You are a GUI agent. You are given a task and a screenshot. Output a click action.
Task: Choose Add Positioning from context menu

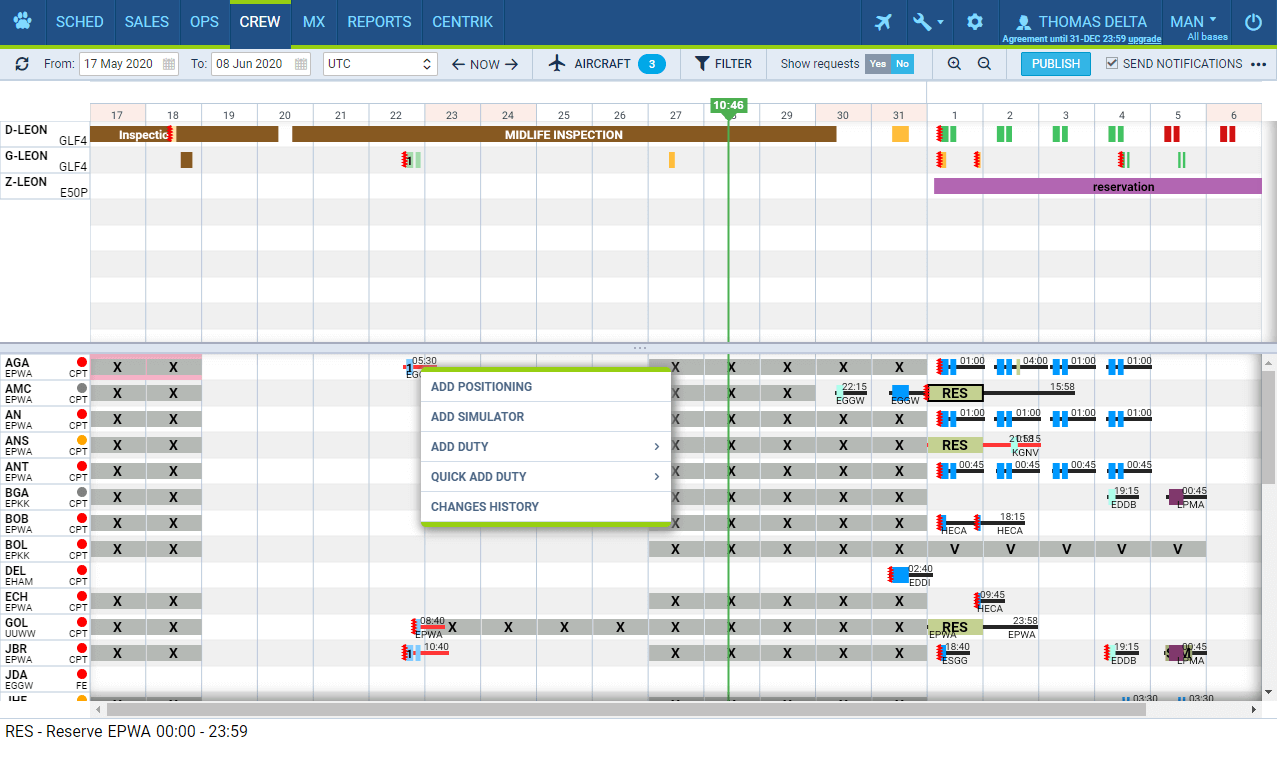tap(481, 387)
